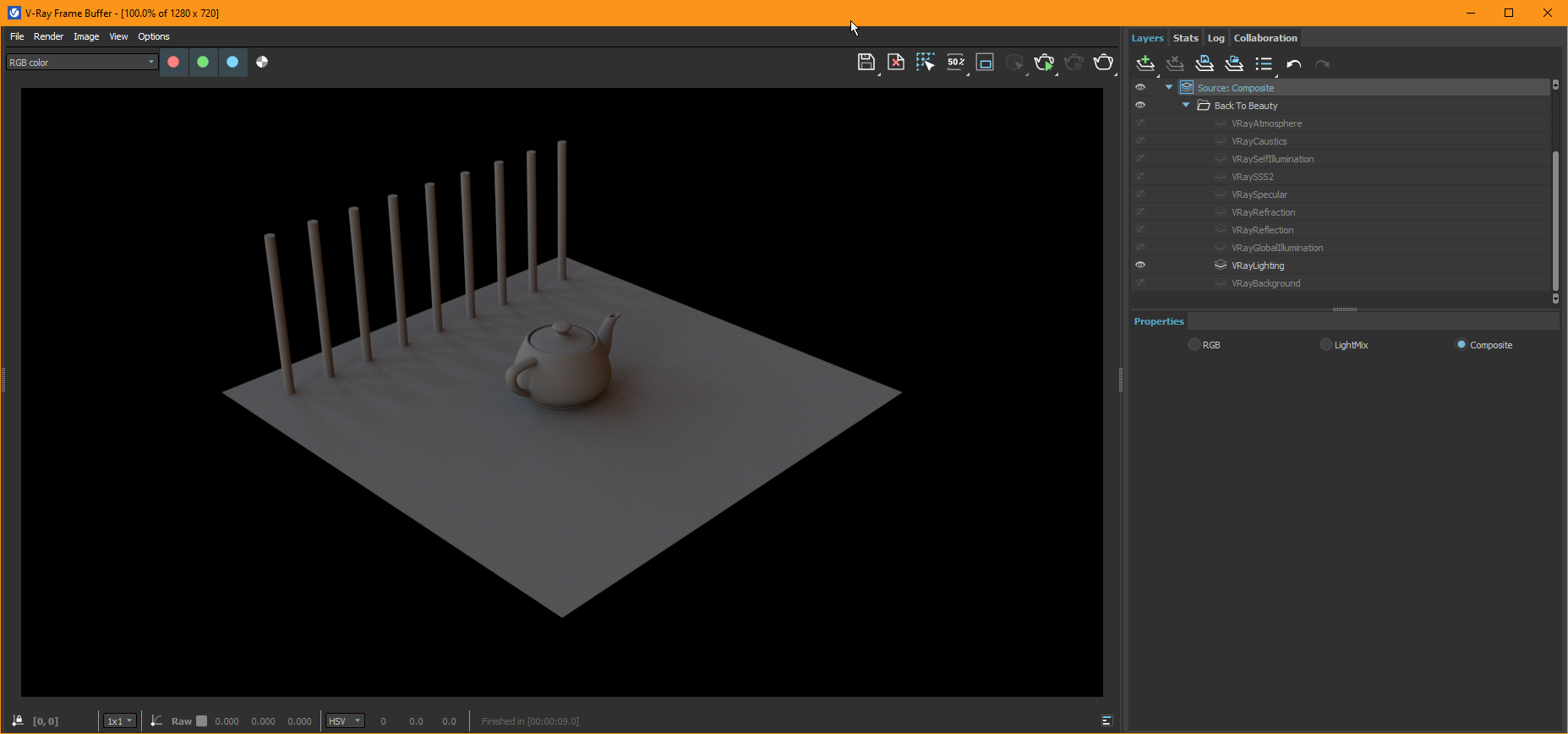Image resolution: width=1568 pixels, height=734 pixels.
Task: Click the 50% test resolution icon
Action: click(x=955, y=62)
